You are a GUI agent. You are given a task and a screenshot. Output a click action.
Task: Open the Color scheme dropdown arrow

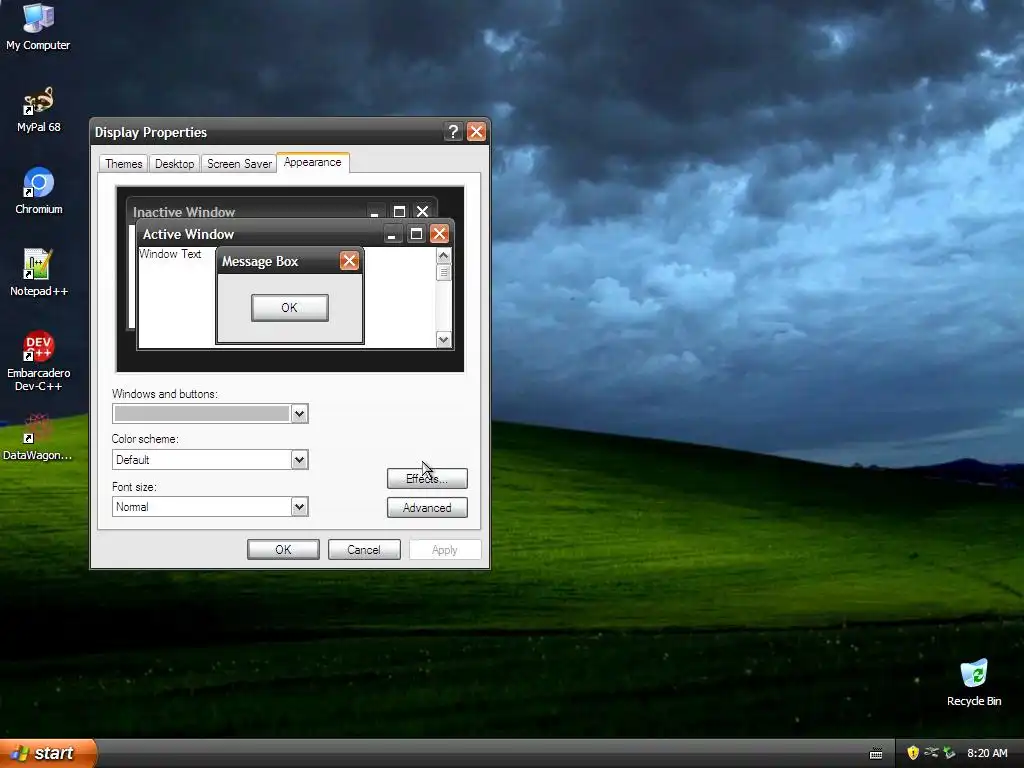[x=299, y=460]
